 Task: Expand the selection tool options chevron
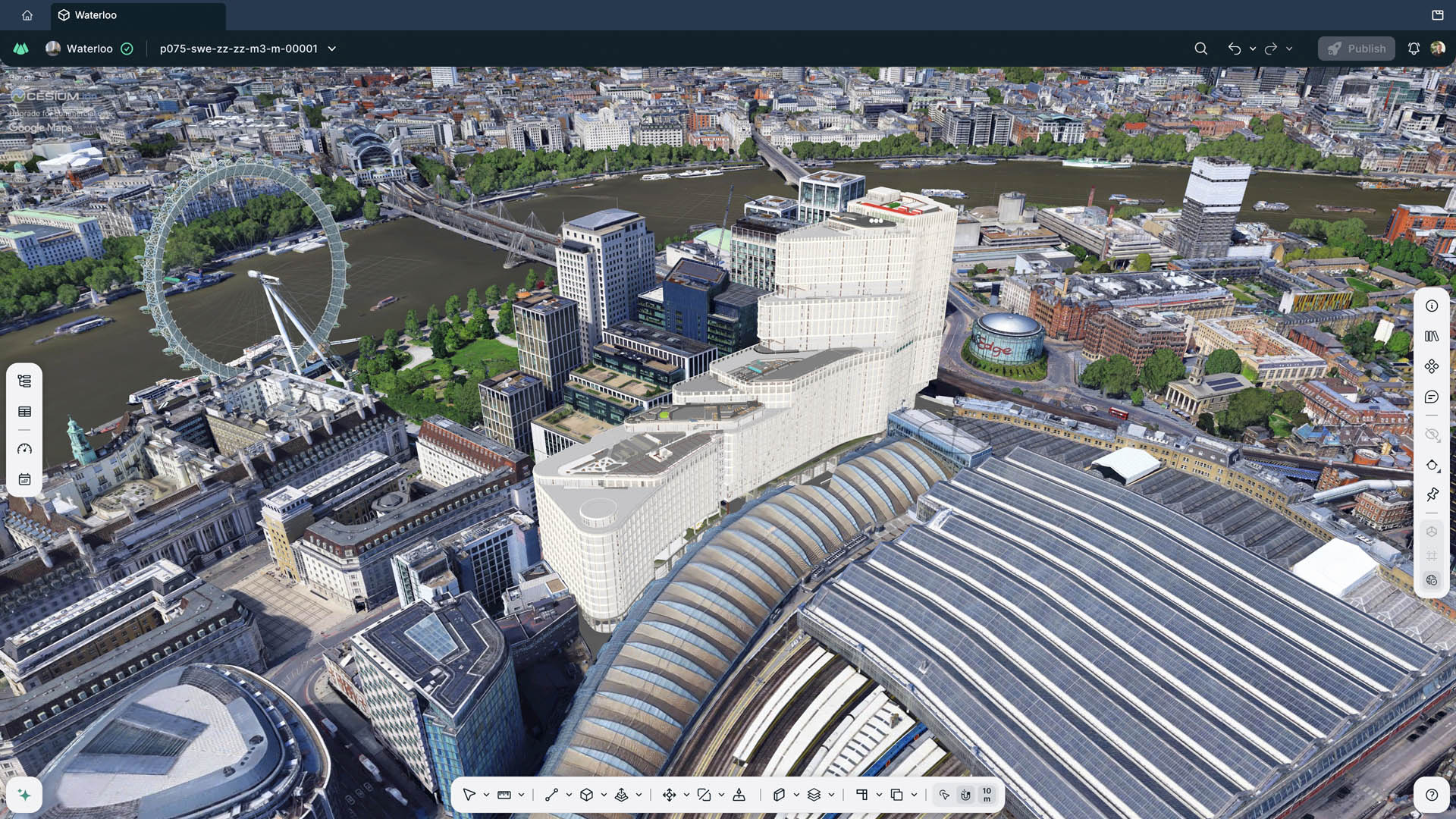pyautogui.click(x=486, y=795)
